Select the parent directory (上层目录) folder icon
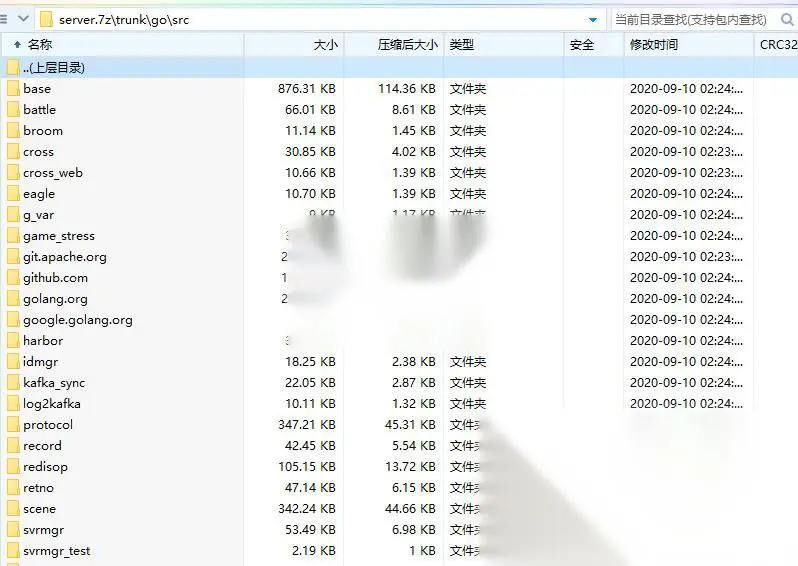 click(14, 68)
